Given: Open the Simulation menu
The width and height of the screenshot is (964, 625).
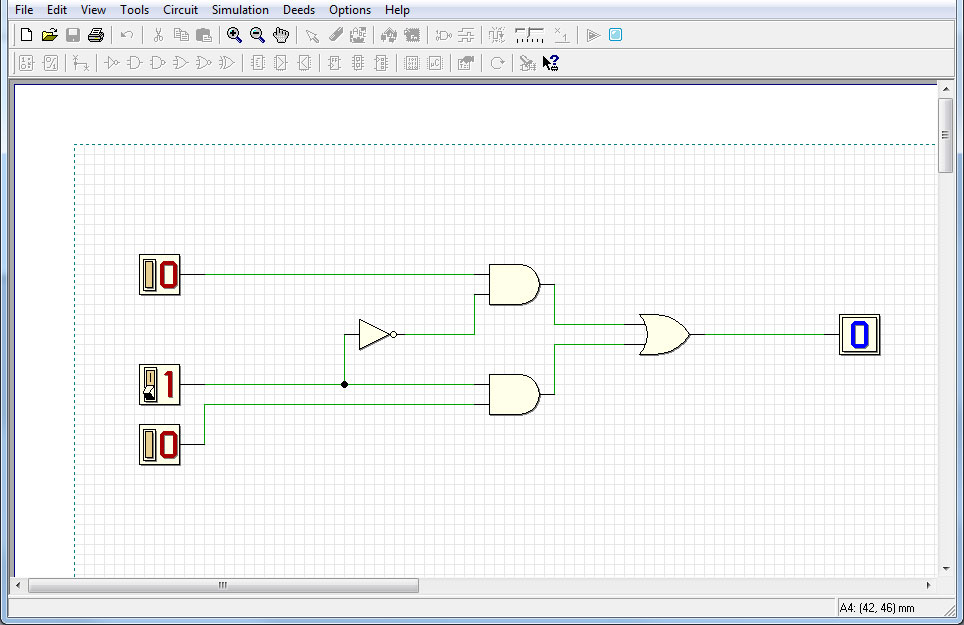Looking at the screenshot, I should 240,10.
